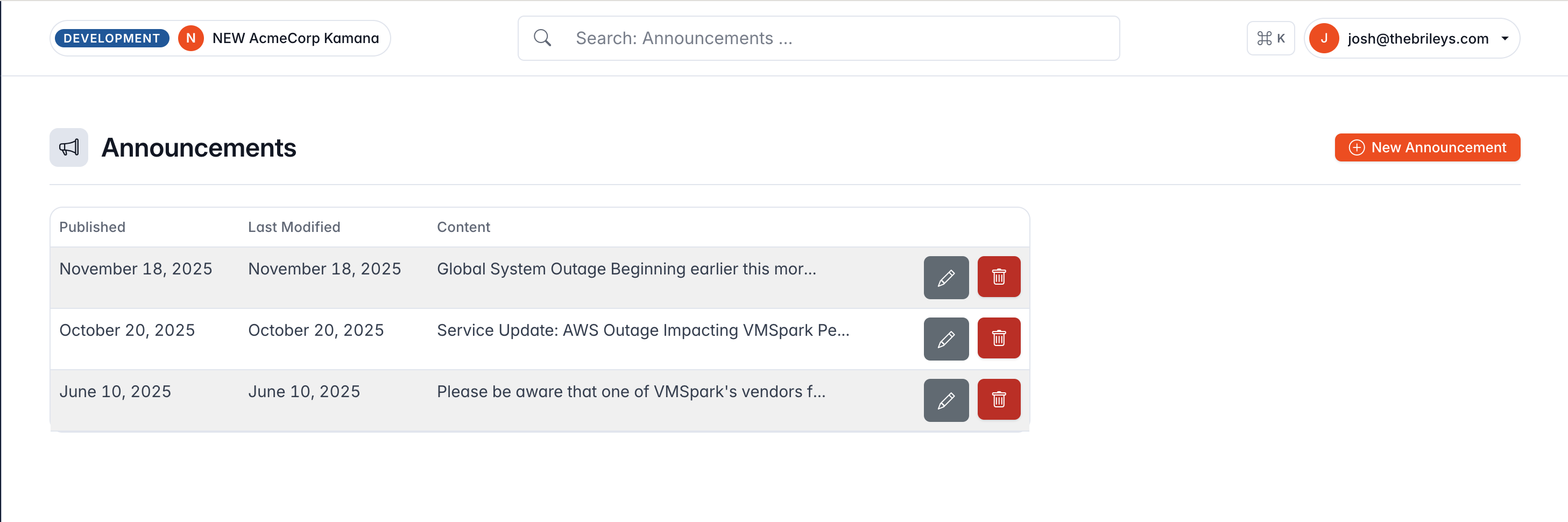Open the NEW AcmeCorp Kamana workspace switcher
1568x522 pixels.
pyautogui.click(x=295, y=38)
